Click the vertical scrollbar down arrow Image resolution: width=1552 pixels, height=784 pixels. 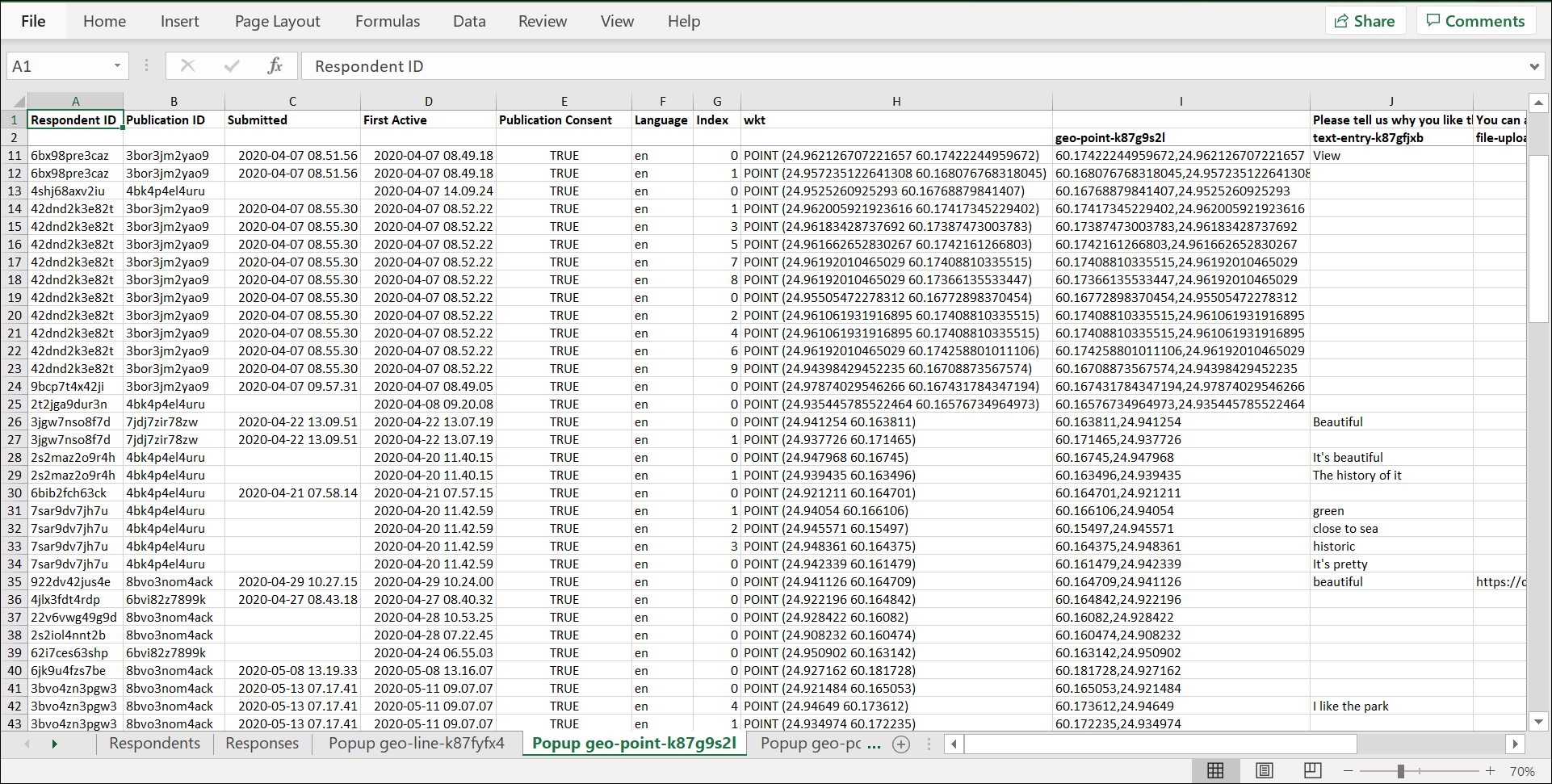tap(1538, 722)
